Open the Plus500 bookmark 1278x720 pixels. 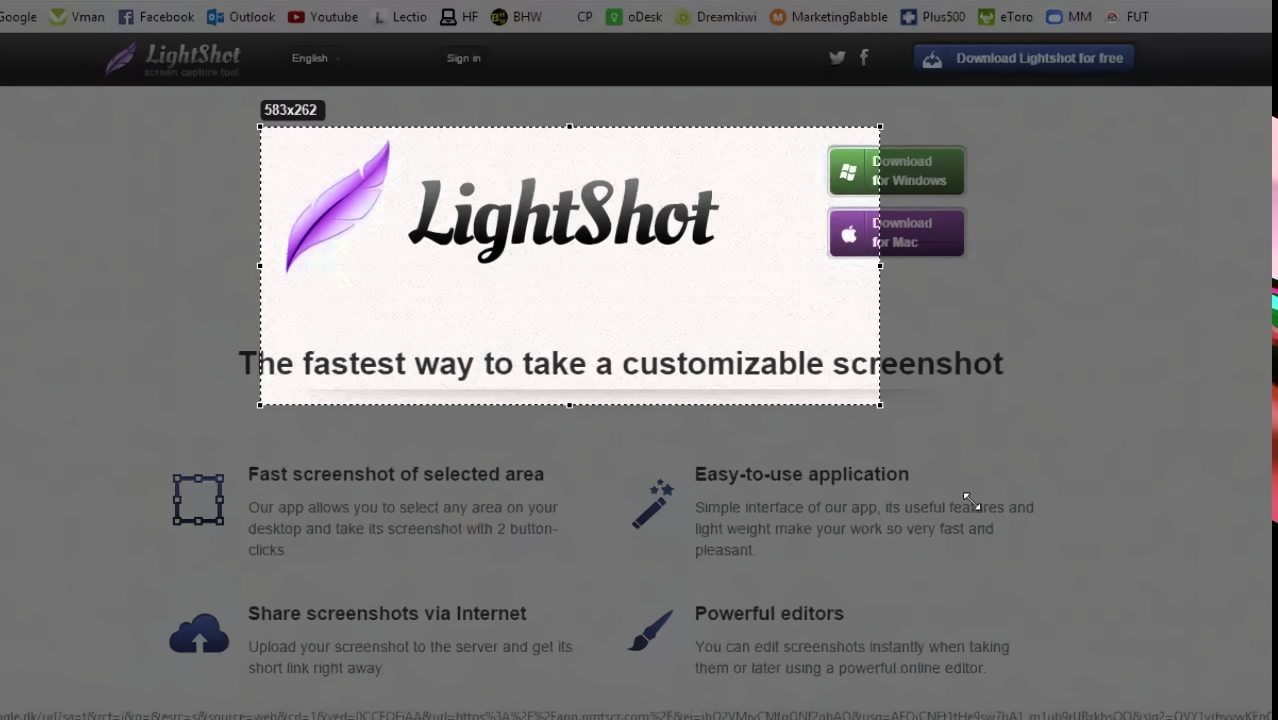click(x=933, y=17)
